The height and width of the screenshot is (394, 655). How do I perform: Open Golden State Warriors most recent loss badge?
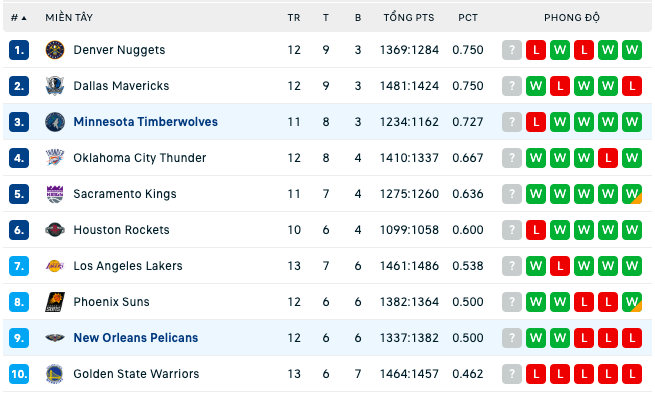[632, 374]
